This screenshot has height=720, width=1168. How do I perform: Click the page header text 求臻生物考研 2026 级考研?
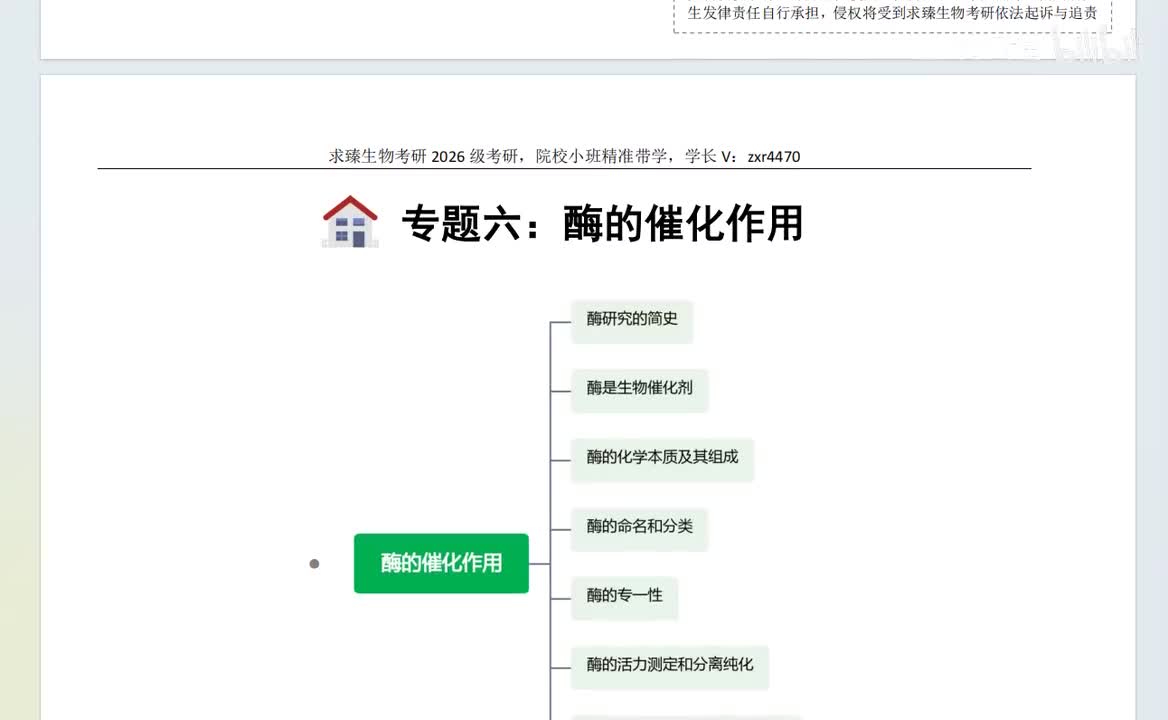point(423,156)
